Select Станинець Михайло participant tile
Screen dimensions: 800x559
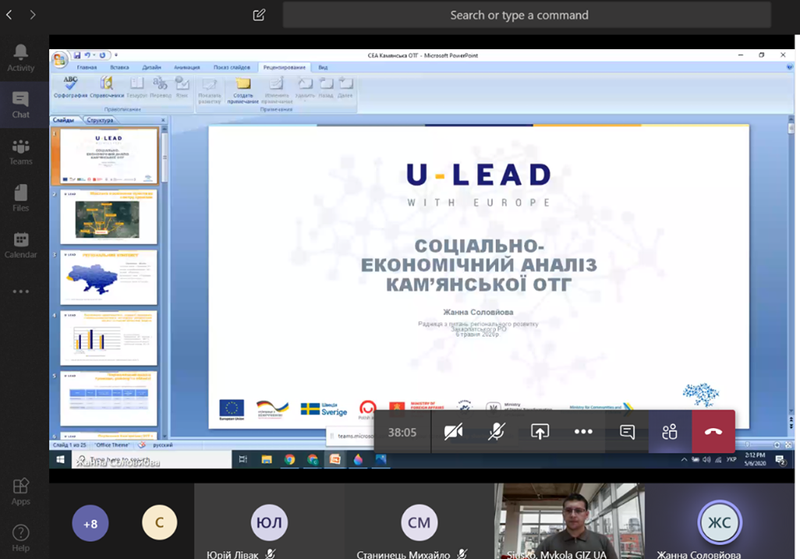(419, 521)
